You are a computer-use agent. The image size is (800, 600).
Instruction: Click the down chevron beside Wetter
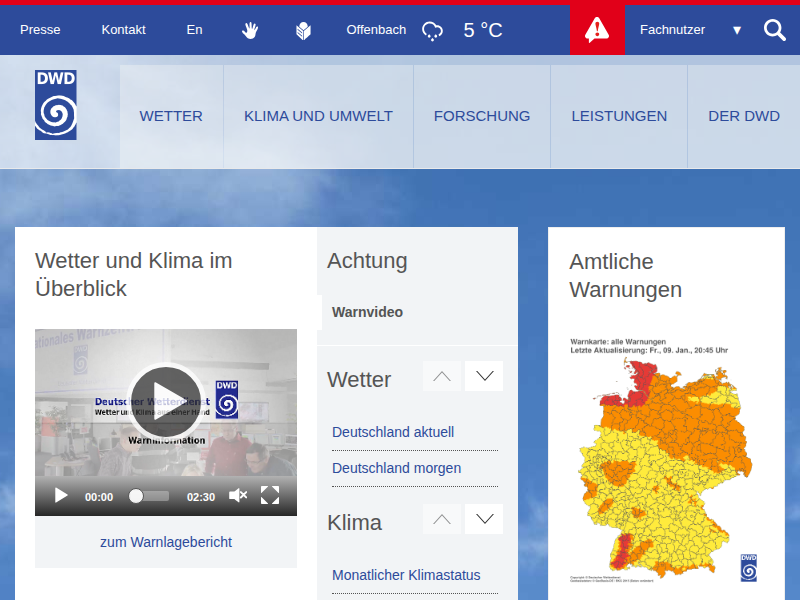tap(485, 377)
